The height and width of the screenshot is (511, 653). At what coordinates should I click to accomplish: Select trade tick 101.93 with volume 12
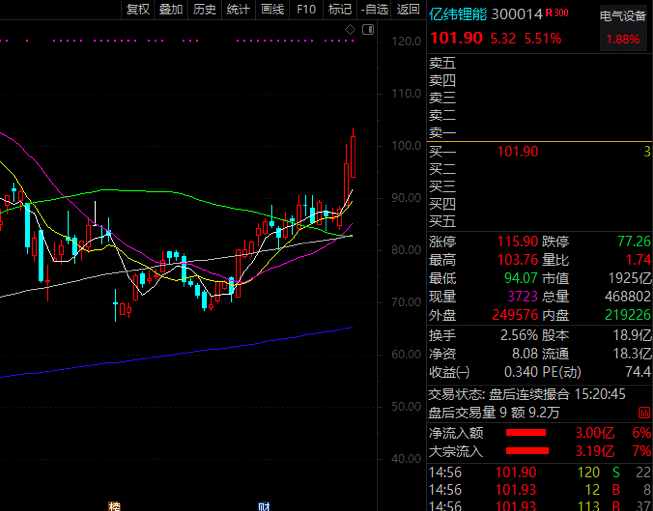pos(540,490)
